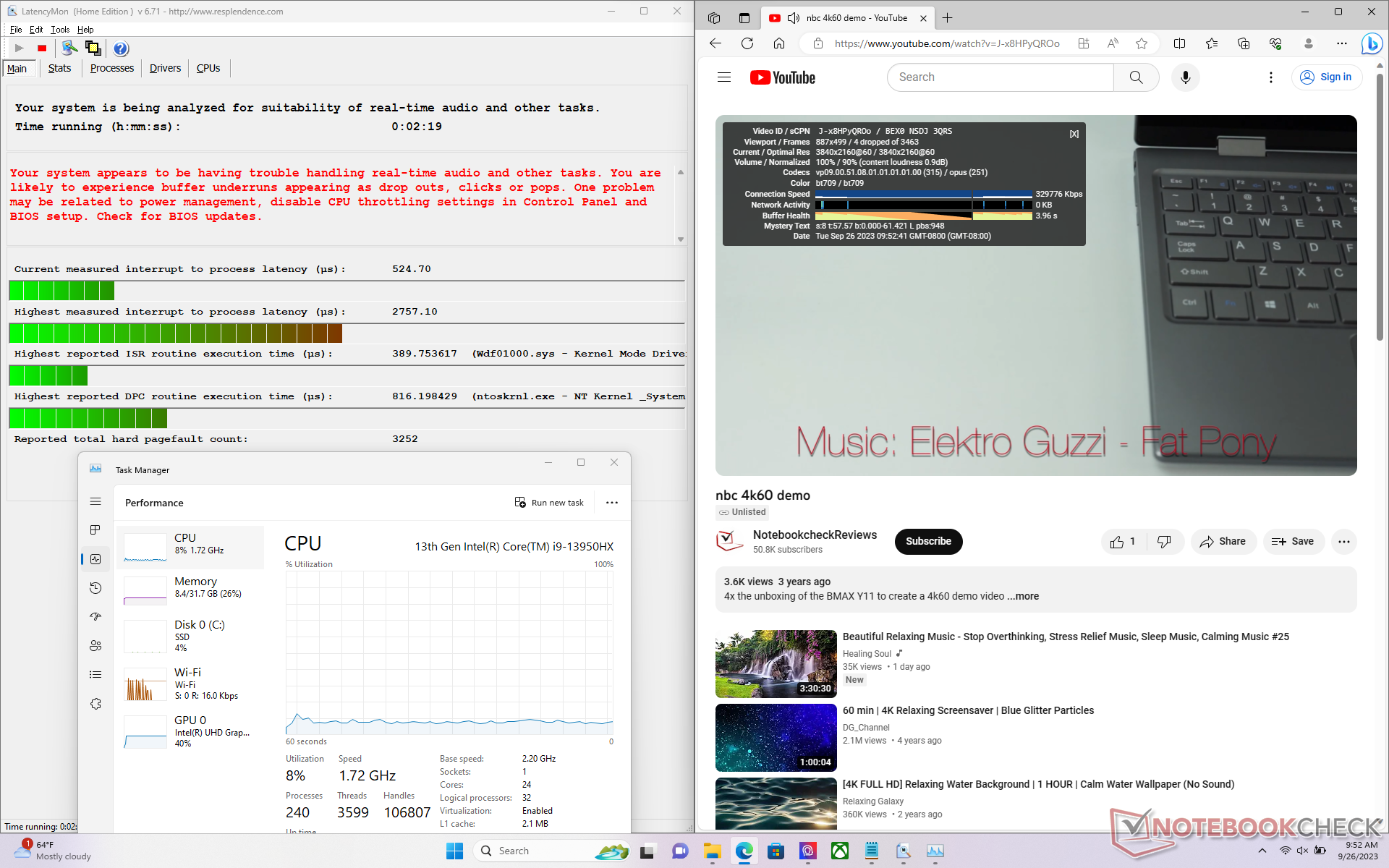
Task: Go to Task Manager Services gear icon
Action: pos(95,704)
